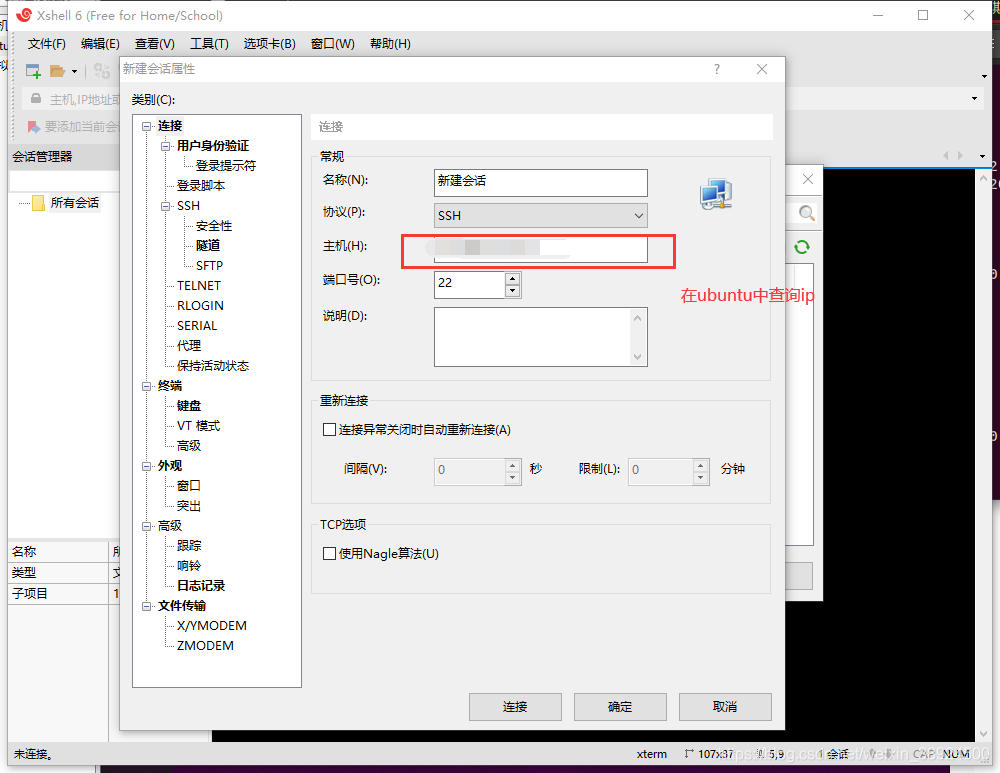Screen dimensions: 1000x773
Task: Click the 所有会话 folder icon
Action: (38, 203)
